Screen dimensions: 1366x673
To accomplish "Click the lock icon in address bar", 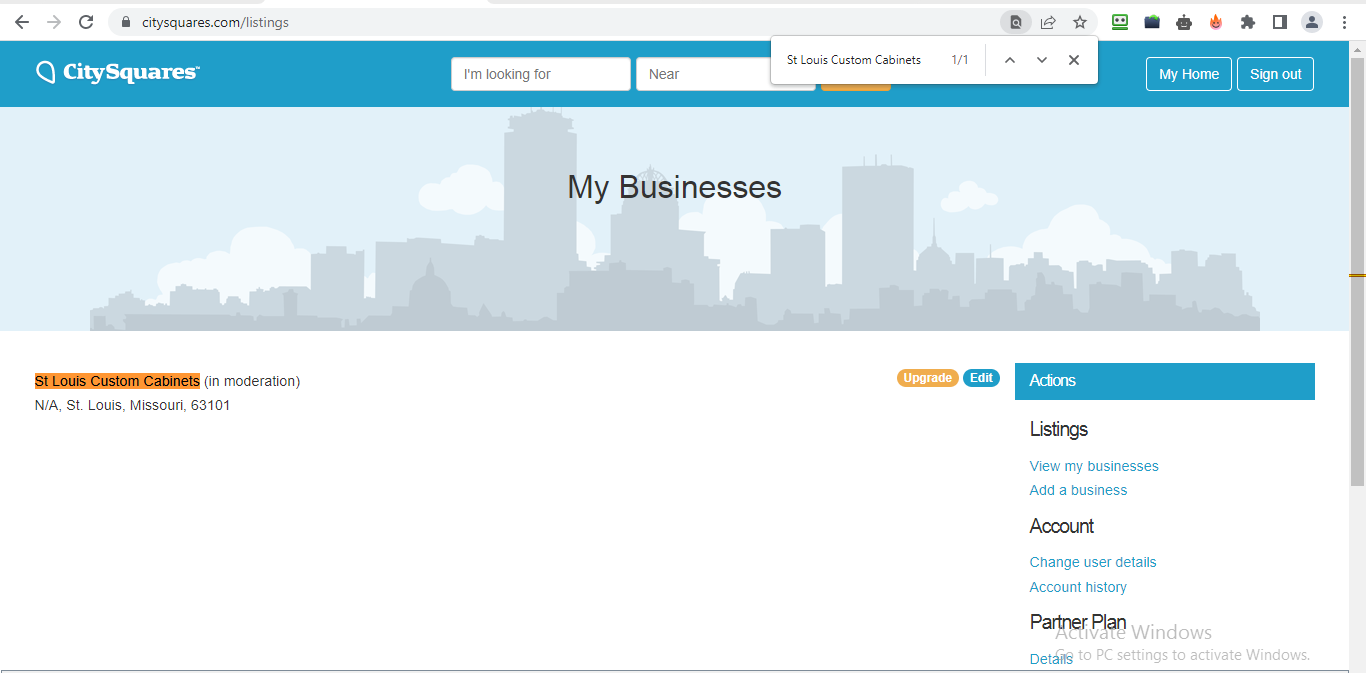I will [x=126, y=22].
